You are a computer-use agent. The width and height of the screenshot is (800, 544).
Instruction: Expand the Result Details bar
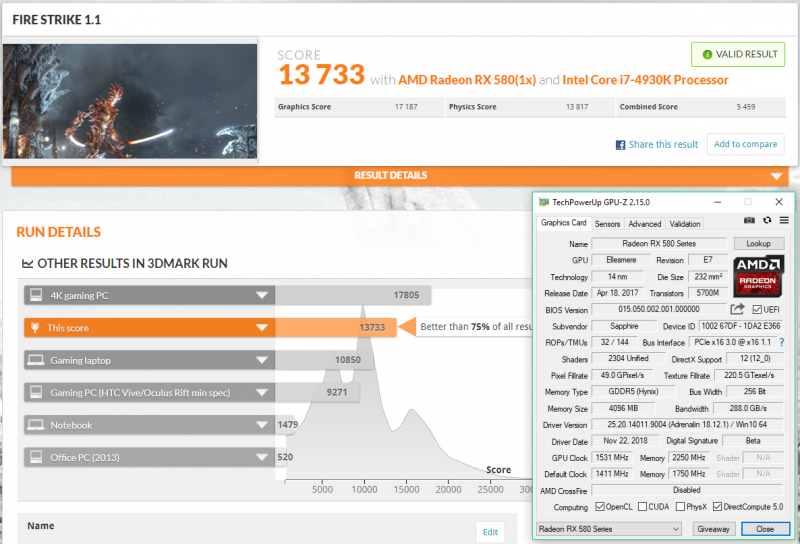[777, 176]
